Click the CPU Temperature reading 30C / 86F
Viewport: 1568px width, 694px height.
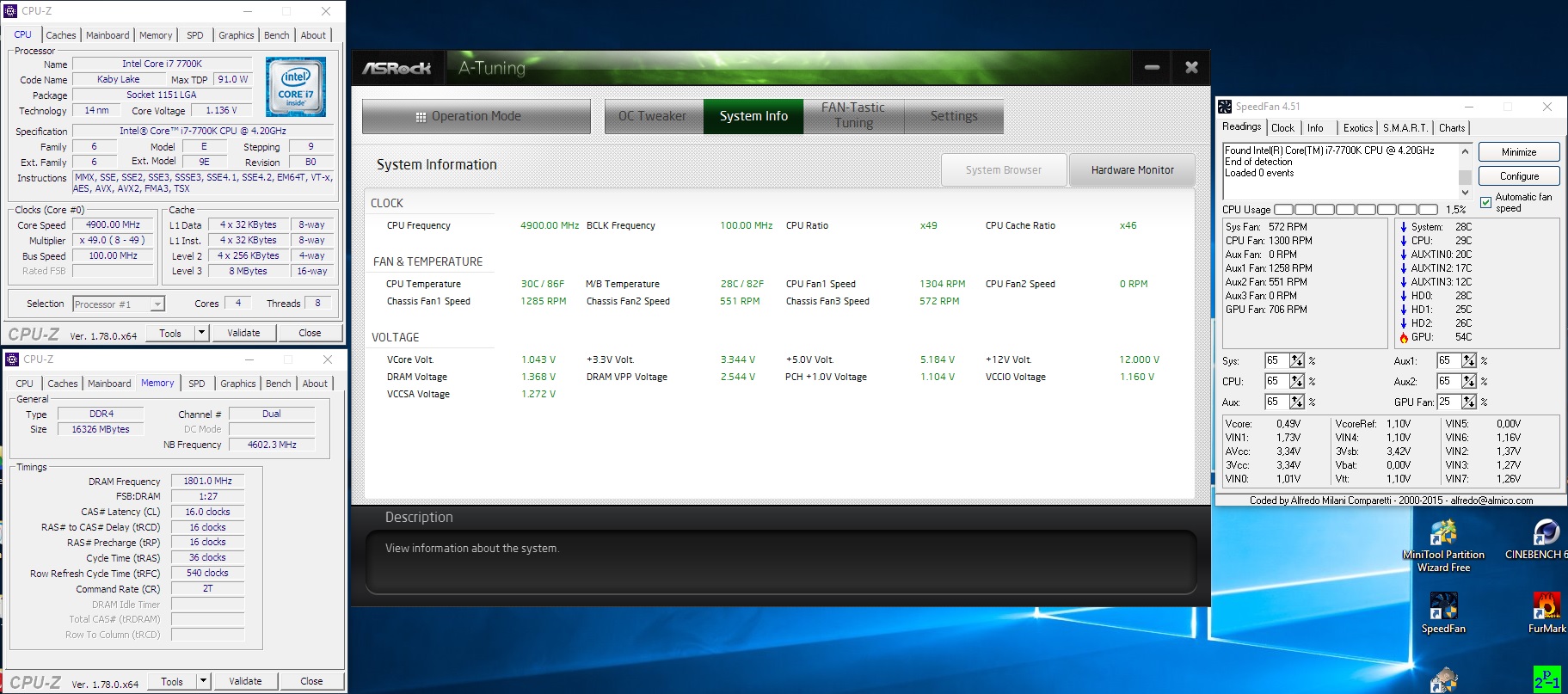click(543, 284)
